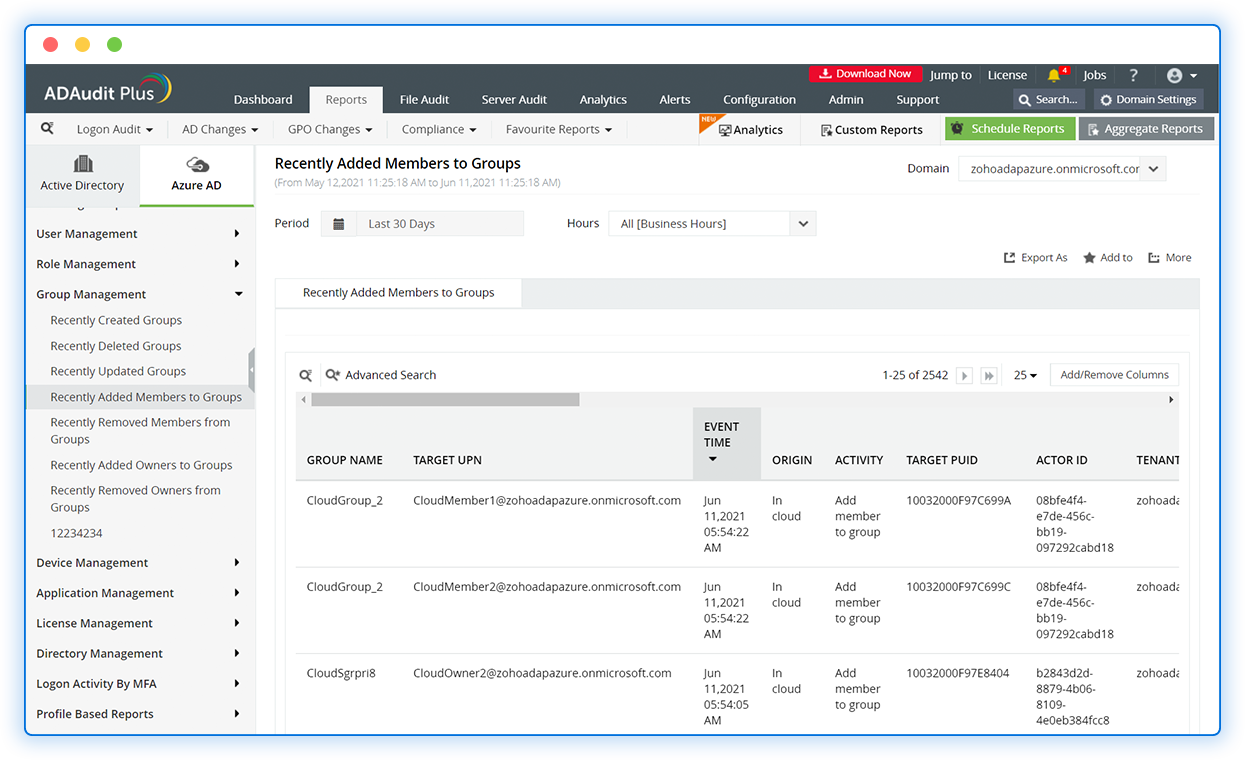Screen dimensions: 1245x760
Task: Jump to last page of results
Action: (989, 375)
